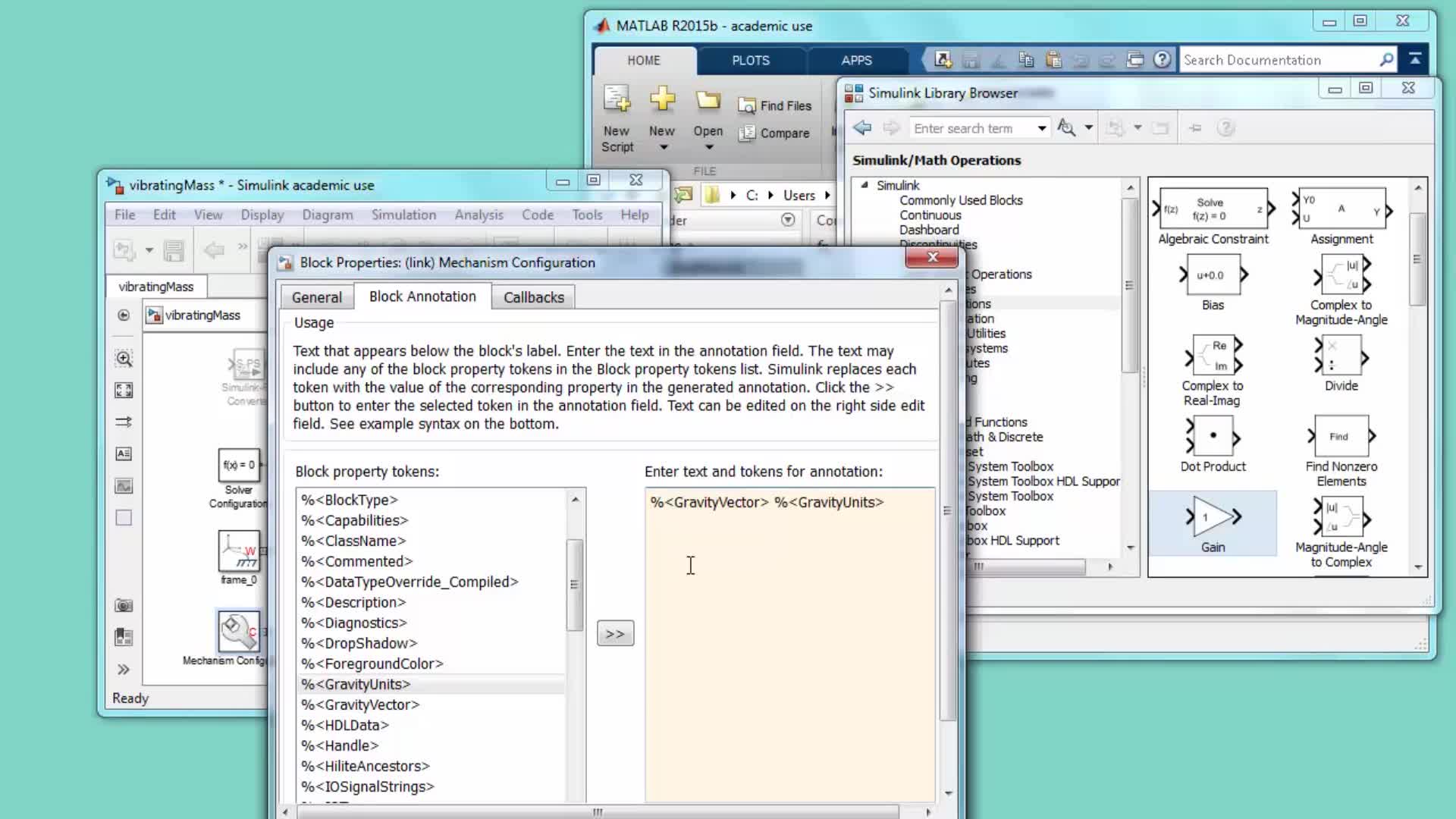Open the PLOTS tab in MATLAB
This screenshot has width=1456, height=819.
point(751,60)
